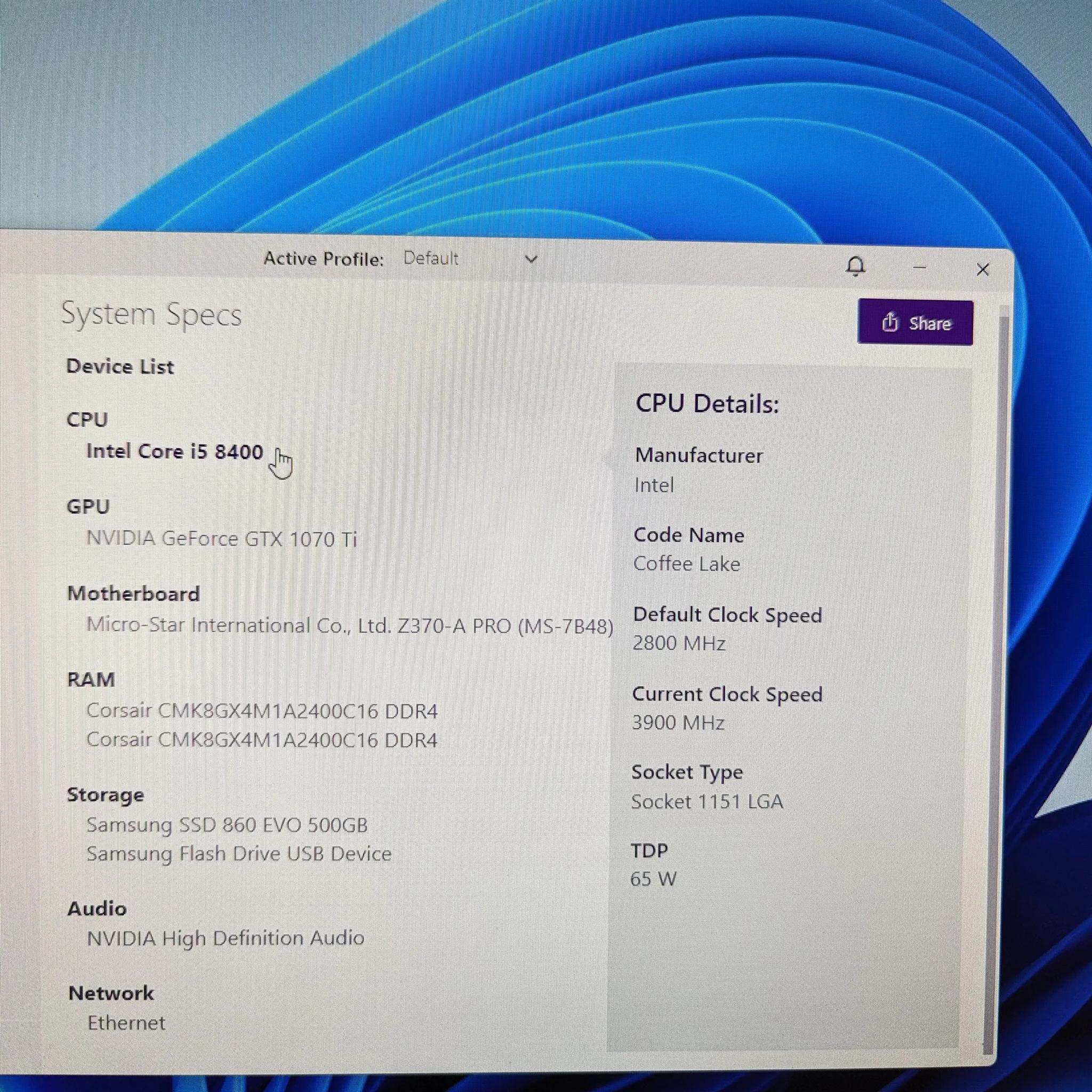Click the CPU Details heading
1092x1092 pixels.
[x=707, y=404]
